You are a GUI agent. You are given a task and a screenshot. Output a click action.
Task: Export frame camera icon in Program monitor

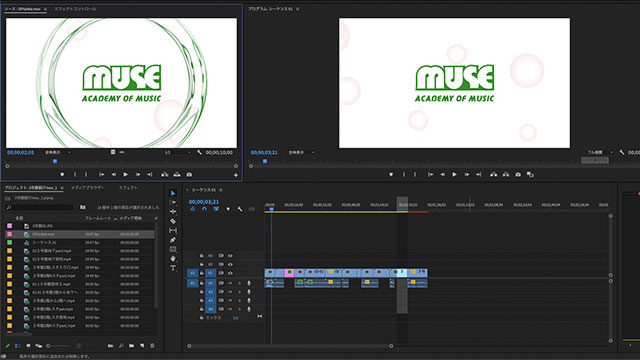pyautogui.click(x=518, y=175)
